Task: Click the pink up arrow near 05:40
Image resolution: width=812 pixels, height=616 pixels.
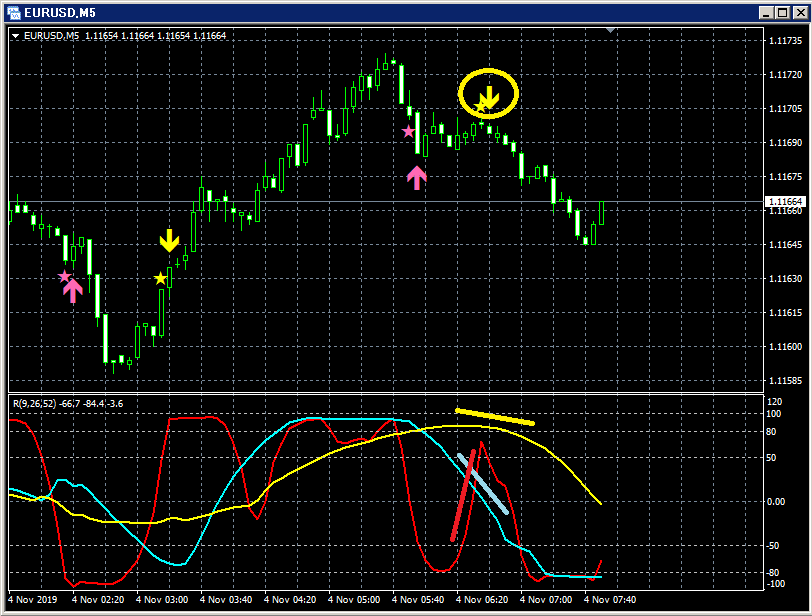Action: [417, 178]
